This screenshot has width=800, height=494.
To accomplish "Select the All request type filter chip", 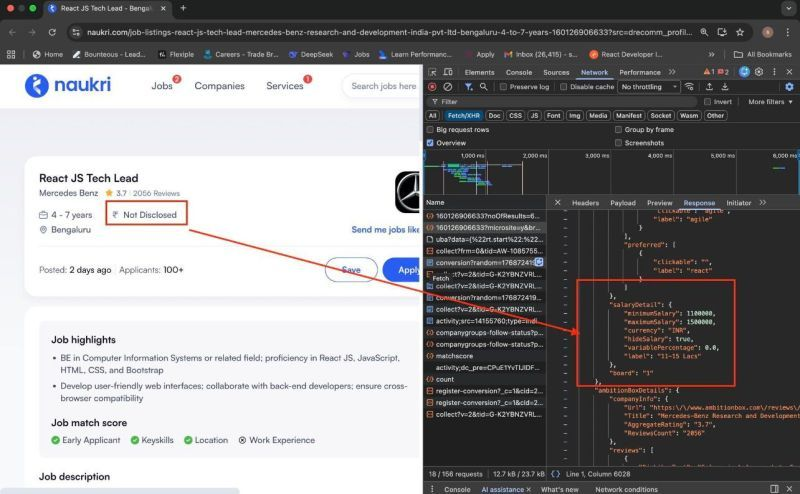I will click(433, 116).
